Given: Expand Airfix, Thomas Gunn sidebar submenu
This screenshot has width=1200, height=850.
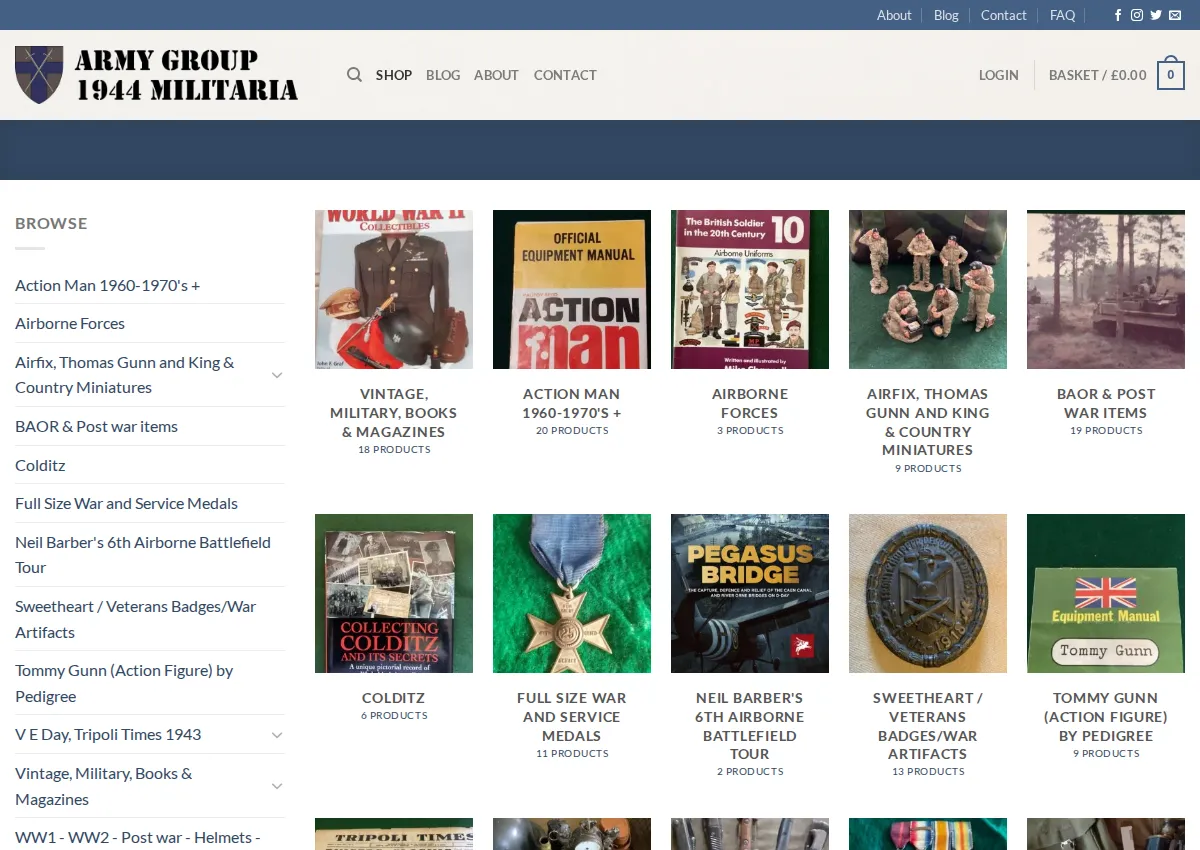Looking at the screenshot, I should 277,375.
